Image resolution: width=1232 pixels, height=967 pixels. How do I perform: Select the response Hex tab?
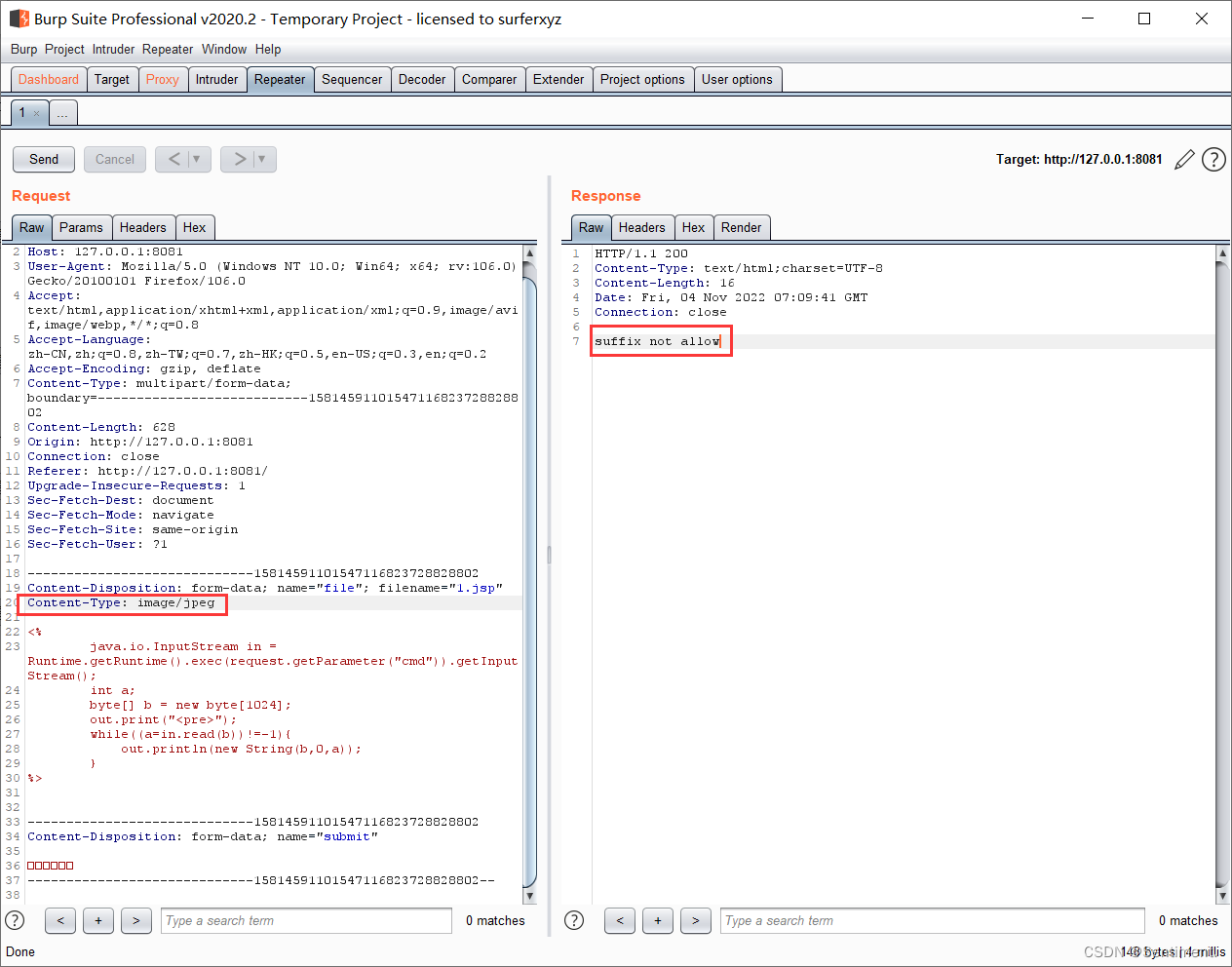tap(694, 227)
